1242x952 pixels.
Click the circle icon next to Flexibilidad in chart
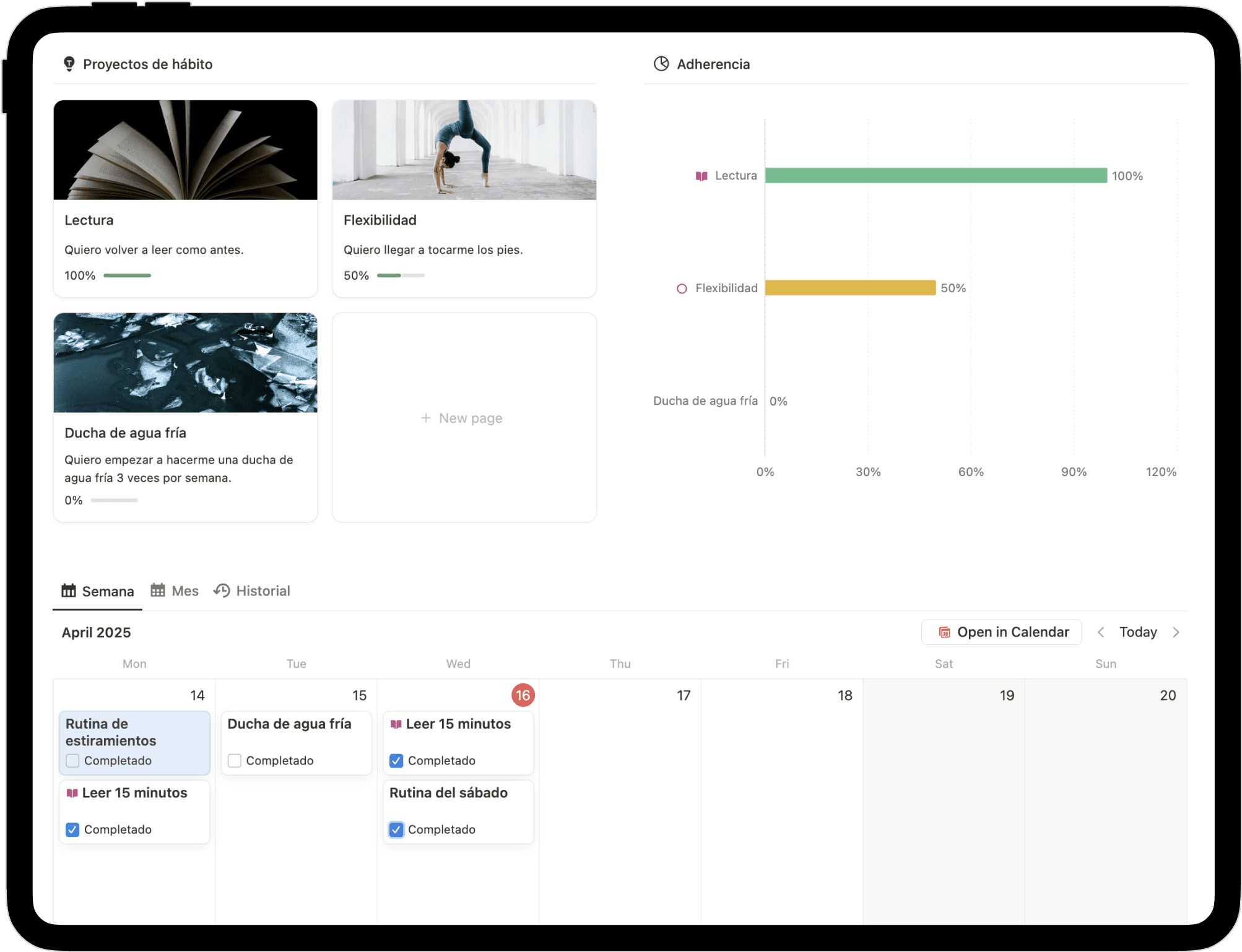click(x=682, y=288)
